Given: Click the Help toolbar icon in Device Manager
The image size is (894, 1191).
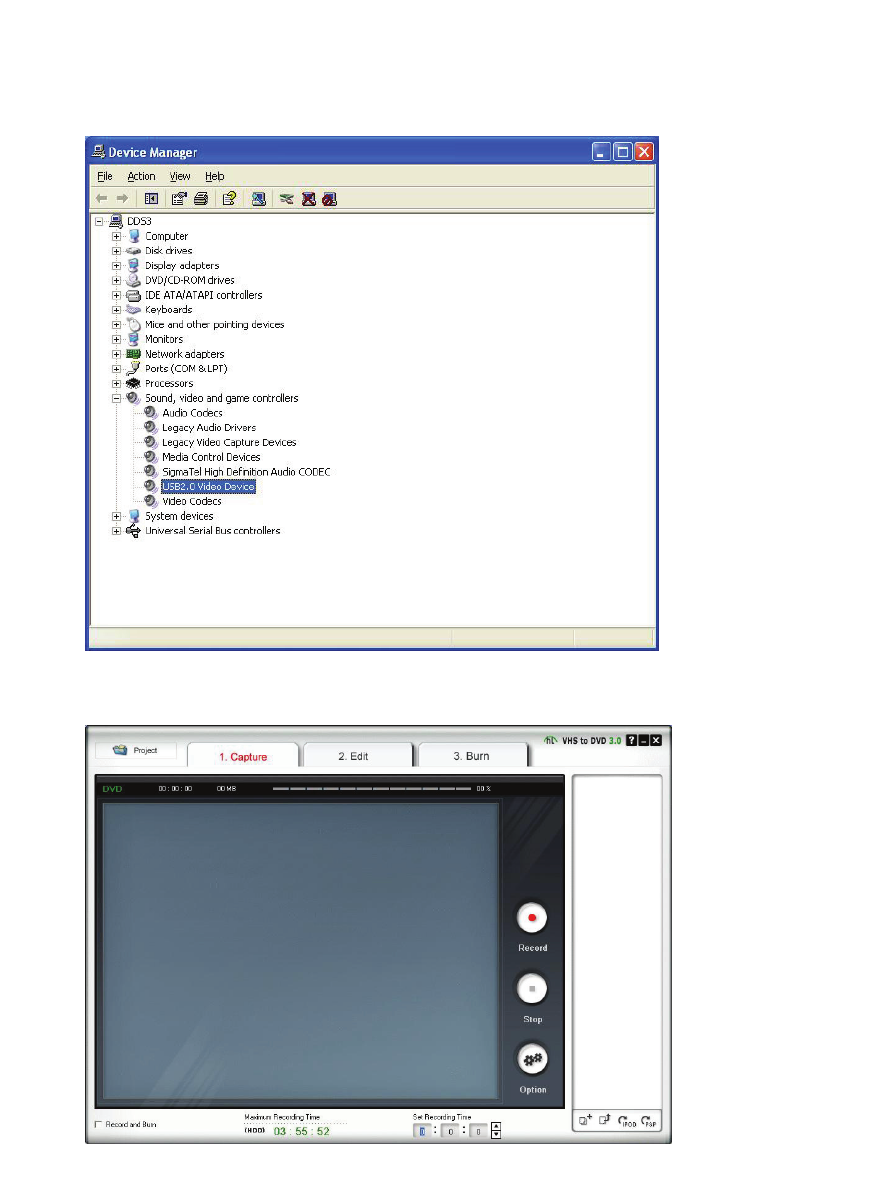Looking at the screenshot, I should [229, 198].
